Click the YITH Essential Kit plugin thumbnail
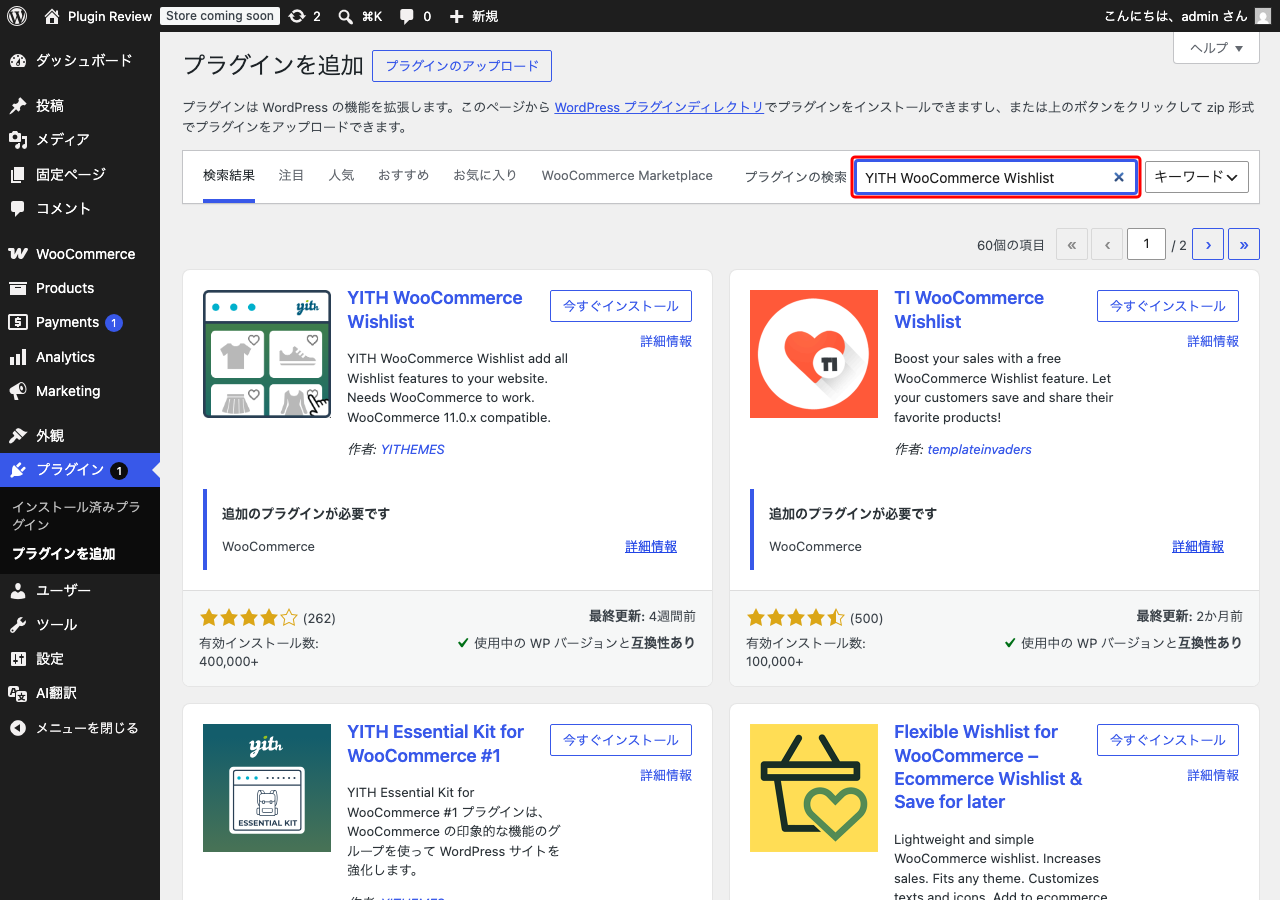The width and height of the screenshot is (1280, 900). click(267, 788)
